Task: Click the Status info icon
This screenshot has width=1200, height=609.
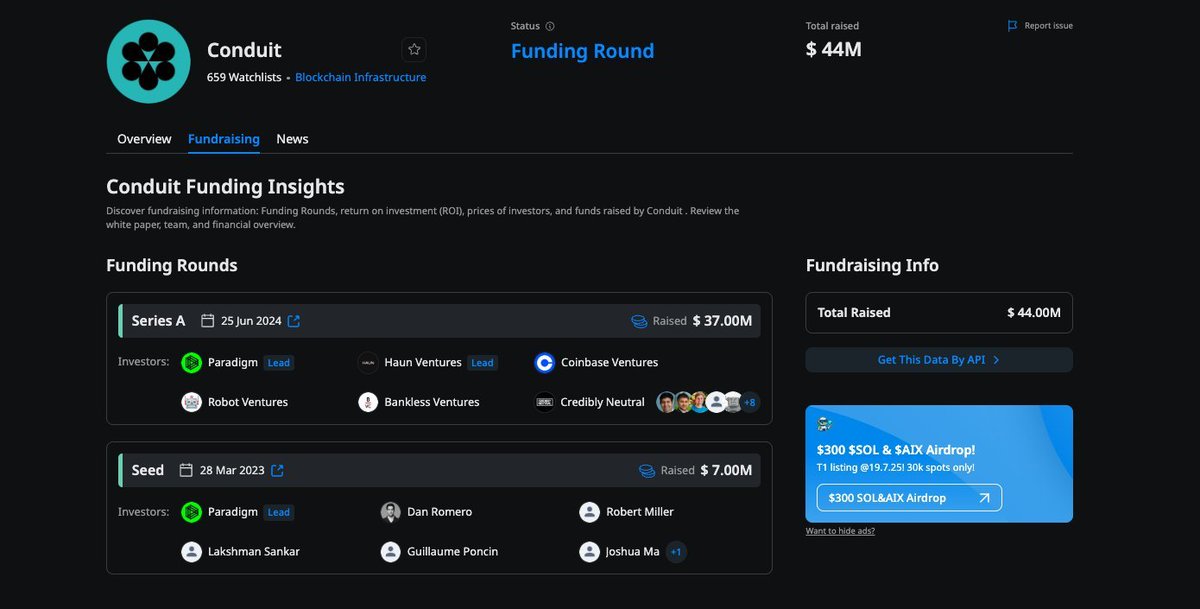Action: (x=550, y=26)
